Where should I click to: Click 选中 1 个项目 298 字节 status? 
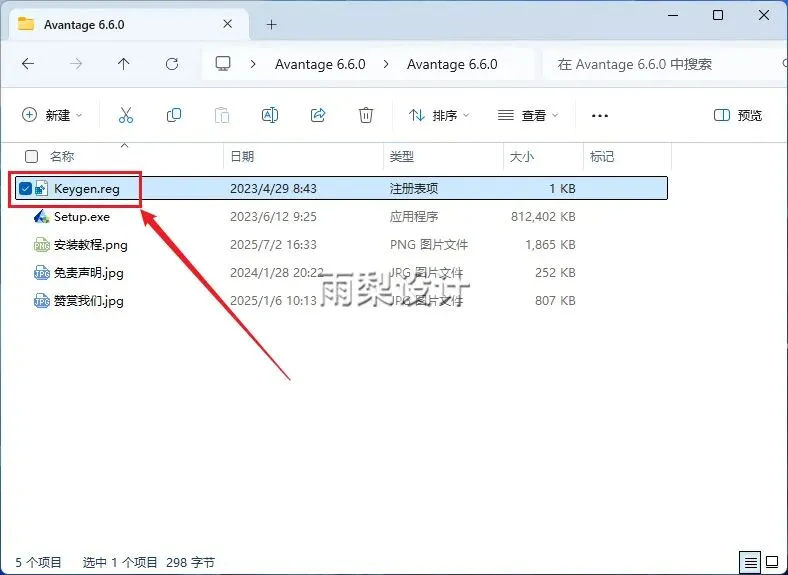point(149,562)
